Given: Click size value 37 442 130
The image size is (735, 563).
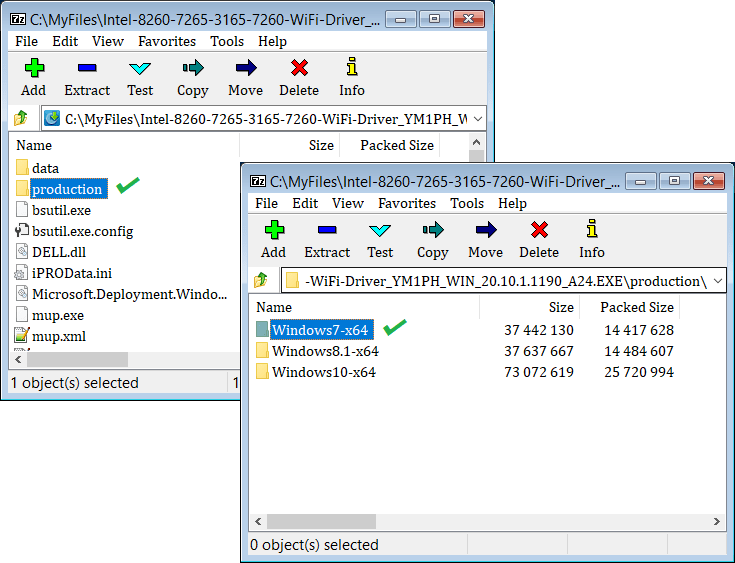Looking at the screenshot, I should click(539, 330).
